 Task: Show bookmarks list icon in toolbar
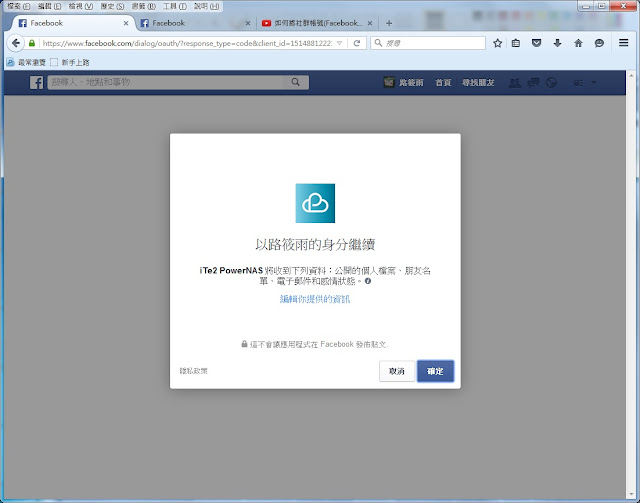pos(516,43)
